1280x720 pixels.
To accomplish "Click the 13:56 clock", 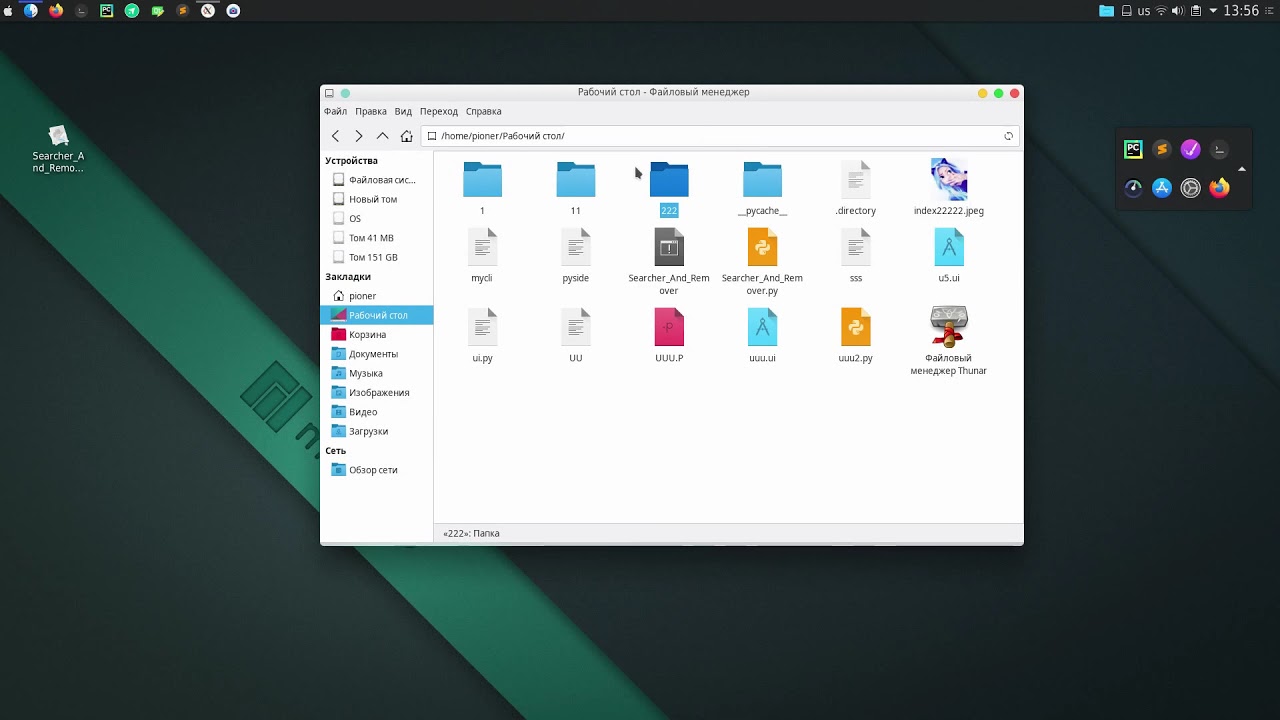I will 1241,11.
